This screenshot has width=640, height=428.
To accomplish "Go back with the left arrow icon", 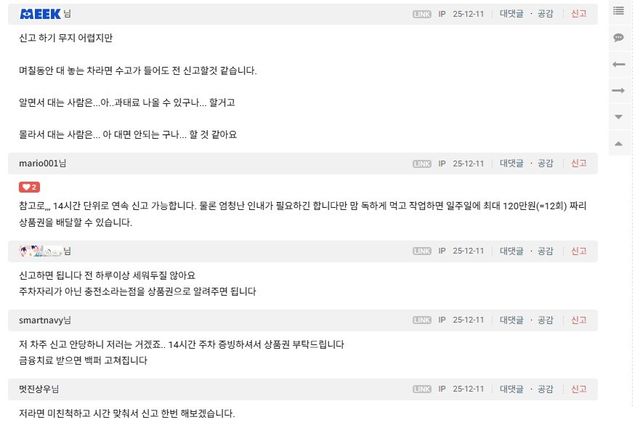I will 618,64.
